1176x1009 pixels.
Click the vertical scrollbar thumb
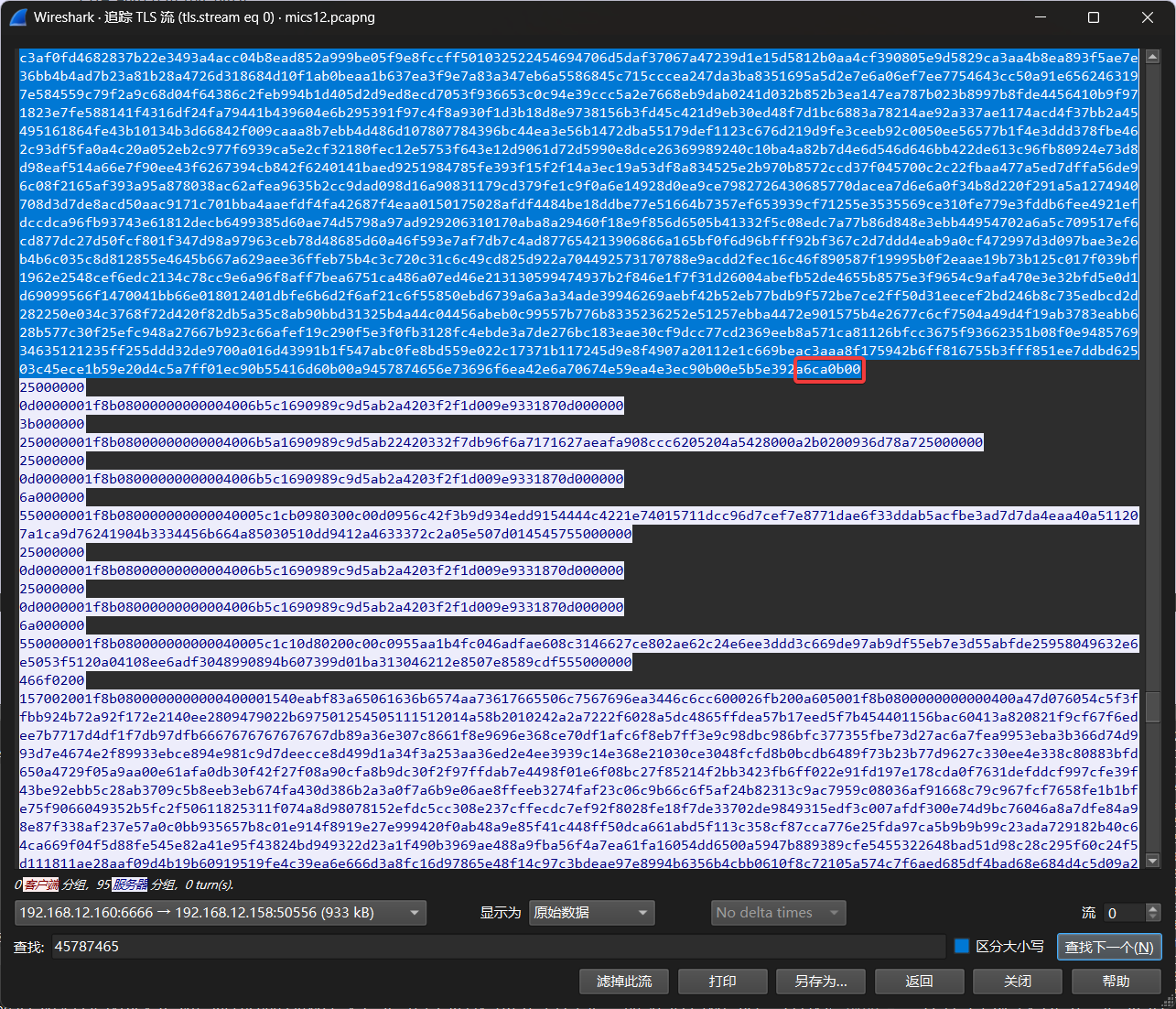pos(1153,705)
